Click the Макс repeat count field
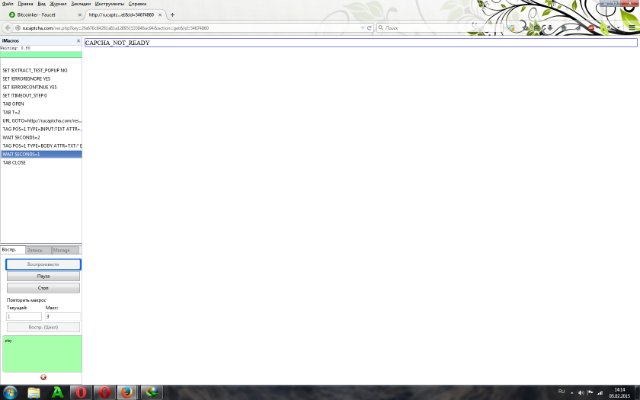 pyautogui.click(x=61, y=316)
